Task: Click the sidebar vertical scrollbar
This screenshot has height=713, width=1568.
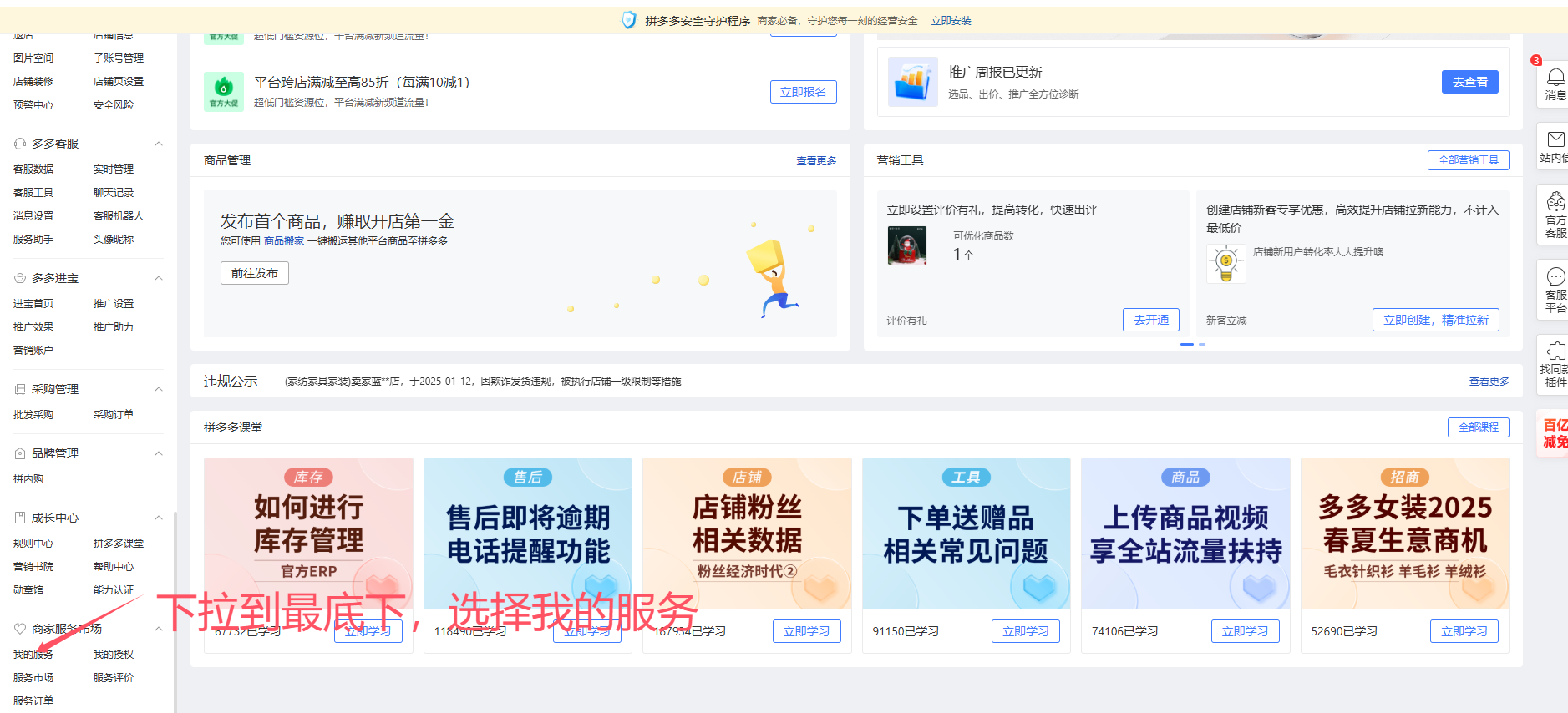Action: [175, 612]
